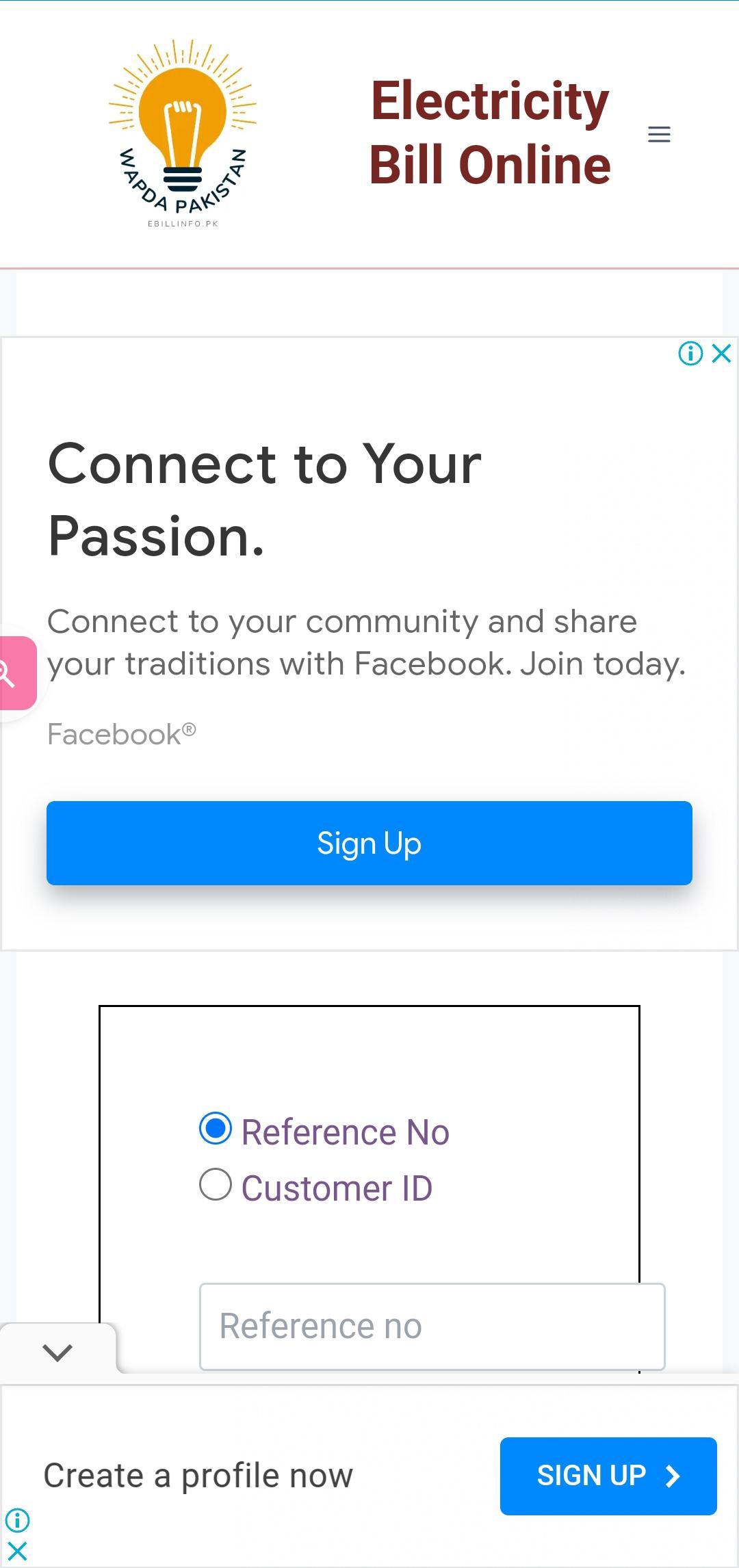Close the Facebook ad banner
Viewport: 739px width, 1568px height.
click(722, 354)
